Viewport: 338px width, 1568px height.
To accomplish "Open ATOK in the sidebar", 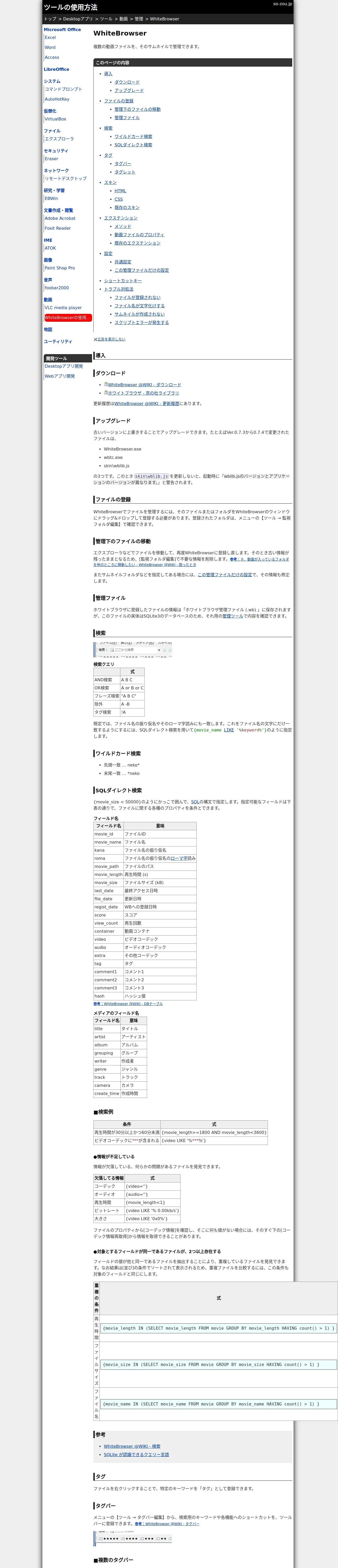I will [50, 248].
